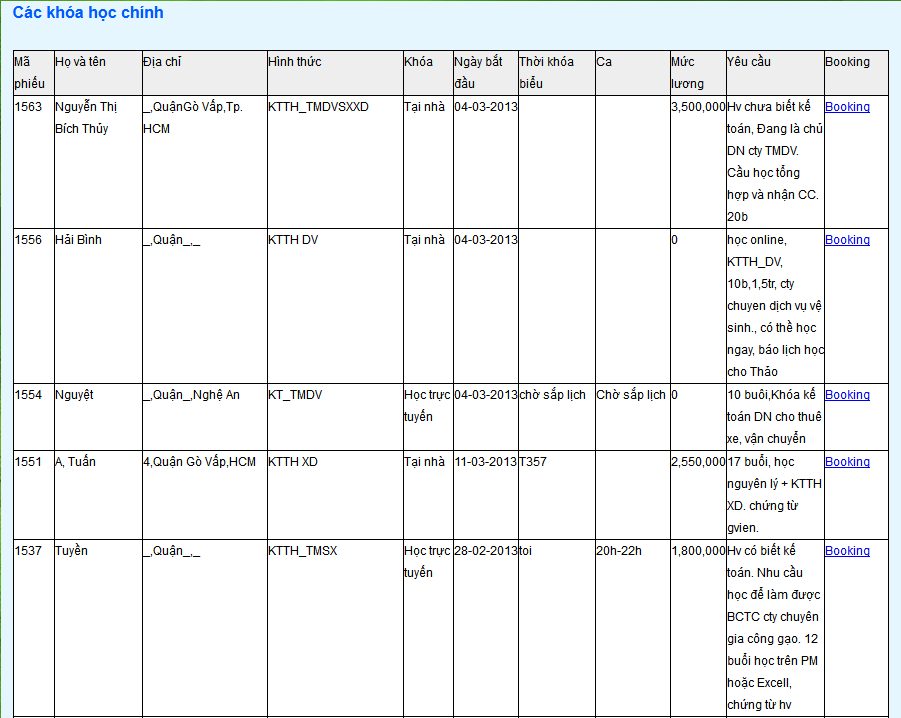Click the 'Các khóa học chính' heading
Image resolution: width=901 pixels, height=718 pixels.
(88, 13)
